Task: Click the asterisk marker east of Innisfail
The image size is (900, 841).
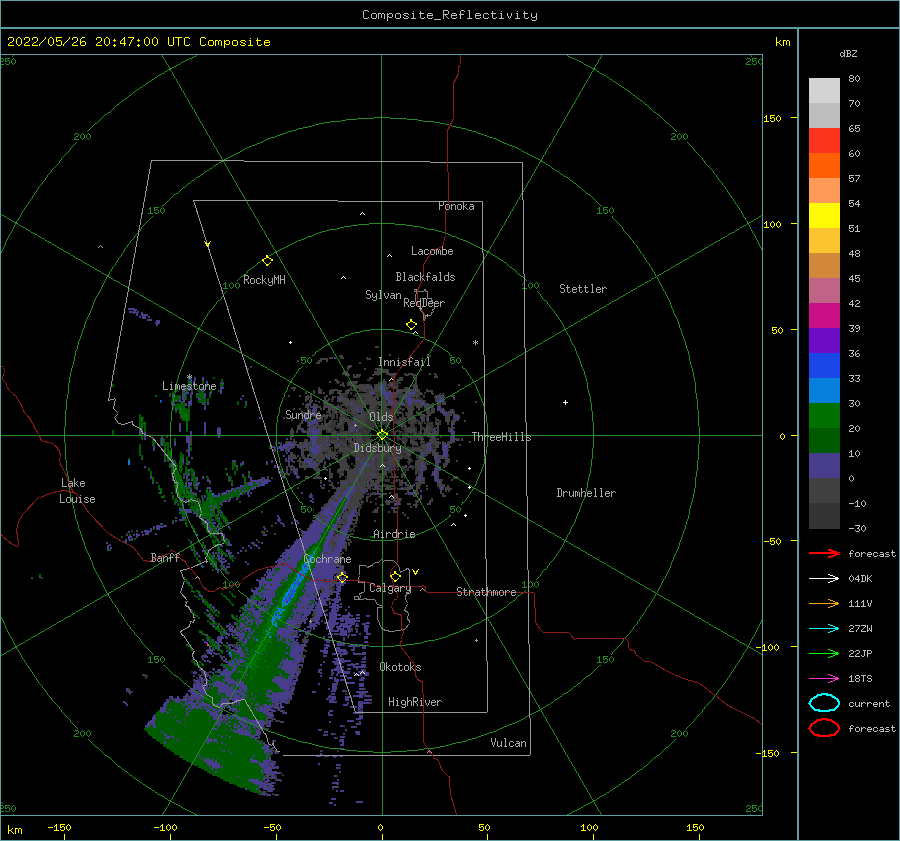Action: pos(475,343)
